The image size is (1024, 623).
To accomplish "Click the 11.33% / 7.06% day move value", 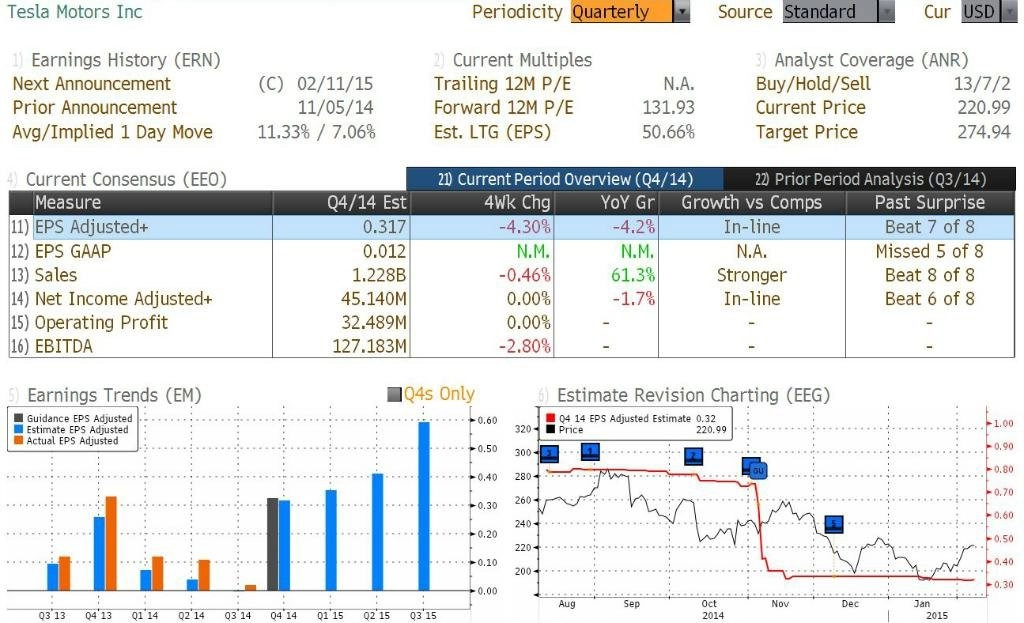I will click(x=316, y=132).
